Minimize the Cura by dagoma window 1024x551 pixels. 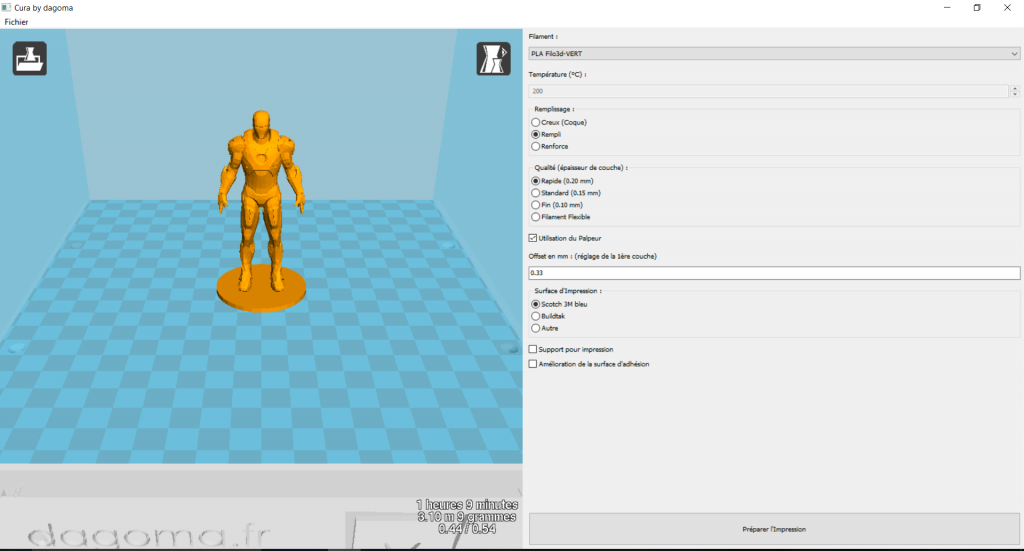tap(946, 7)
